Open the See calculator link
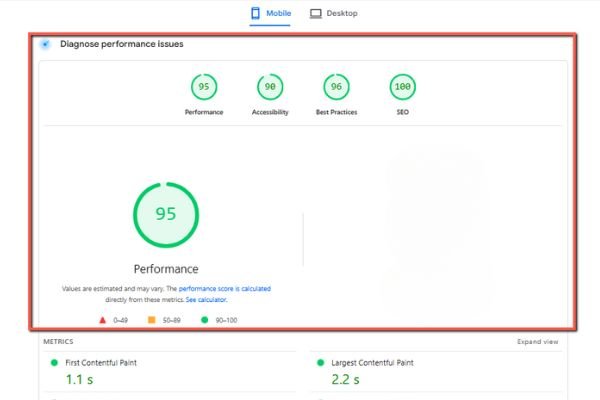The image size is (600, 400). point(206,299)
